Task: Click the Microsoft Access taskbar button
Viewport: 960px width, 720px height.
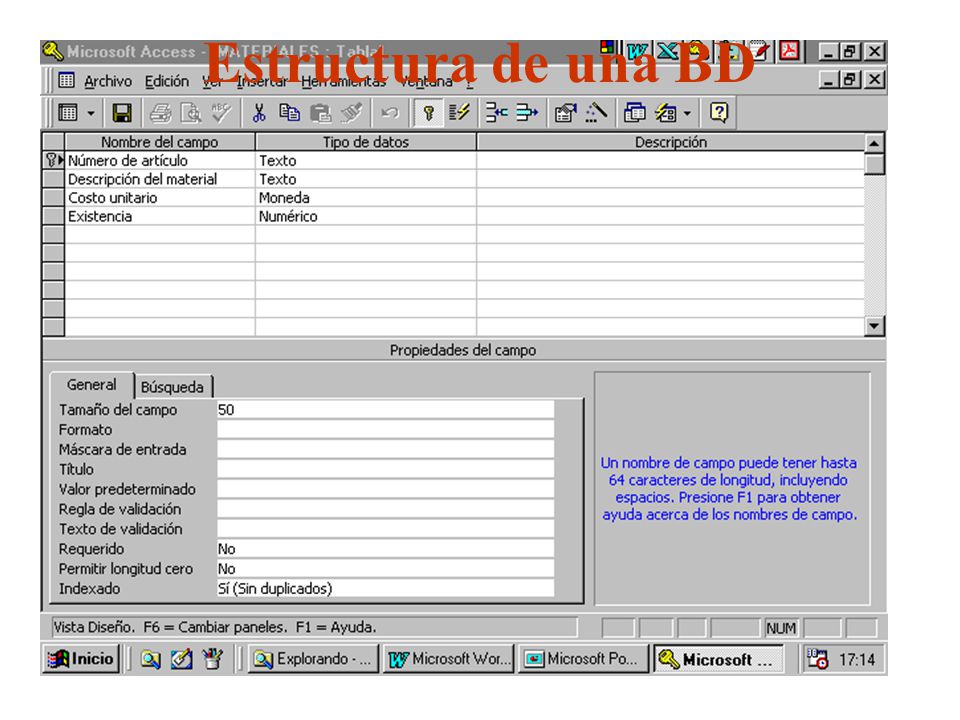Action: [x=718, y=659]
